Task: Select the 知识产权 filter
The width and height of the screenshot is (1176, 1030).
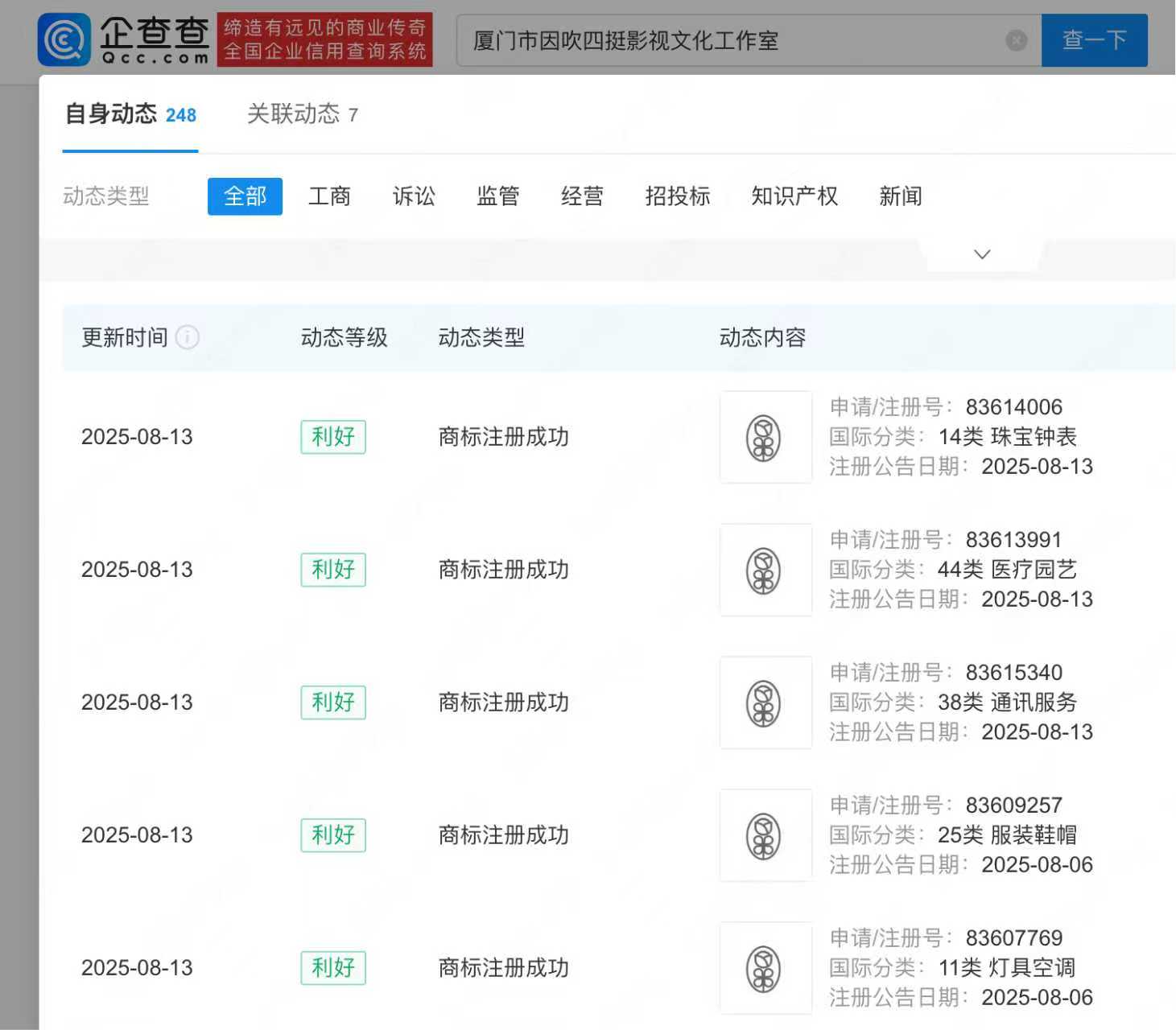Action: [x=794, y=196]
